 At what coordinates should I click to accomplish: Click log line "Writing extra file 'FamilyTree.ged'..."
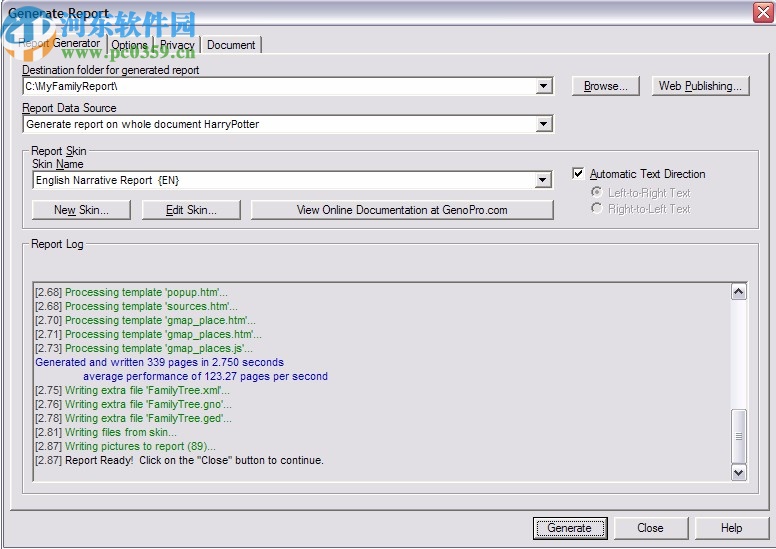(x=133, y=418)
